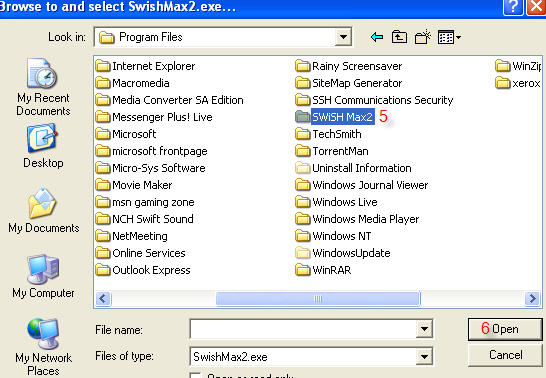Open the View Menu dropdown
546x378 pixels.
coord(449,37)
